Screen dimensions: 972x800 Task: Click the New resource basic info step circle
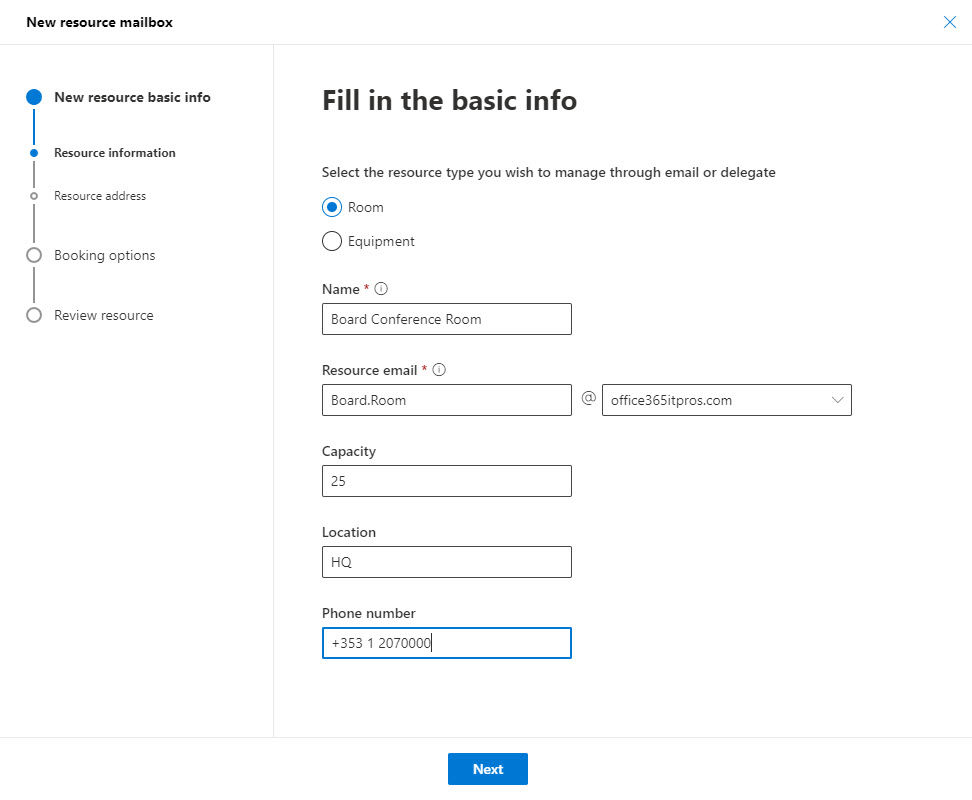[34, 97]
